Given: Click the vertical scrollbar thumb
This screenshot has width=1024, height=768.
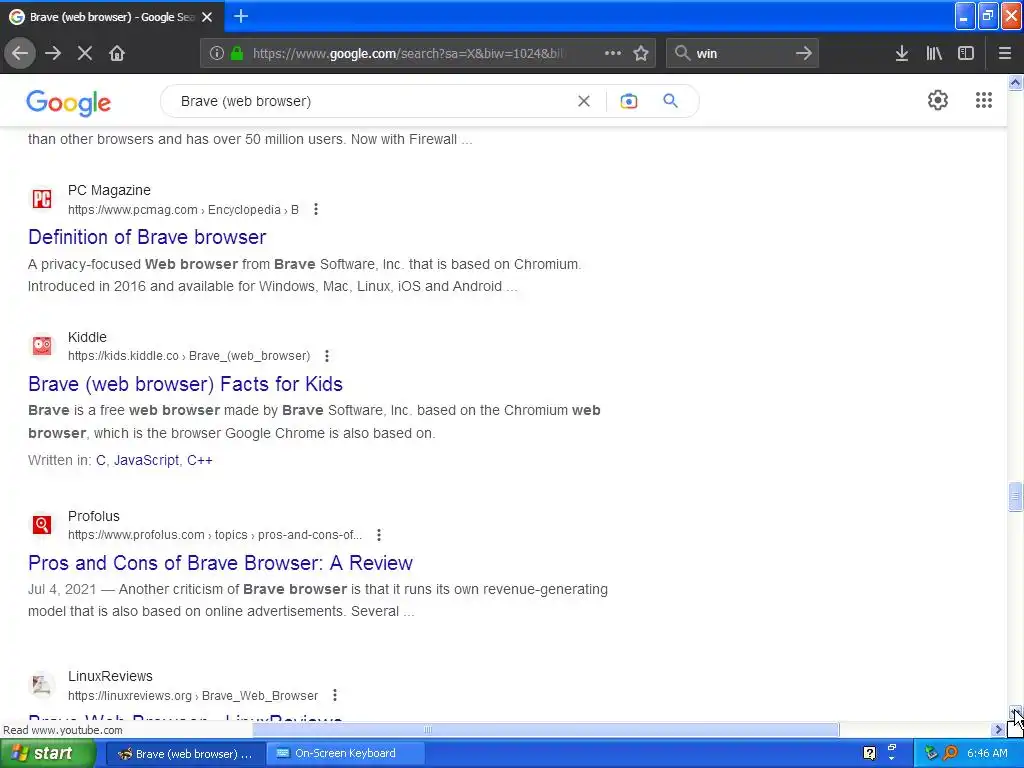Looking at the screenshot, I should tap(1015, 497).
